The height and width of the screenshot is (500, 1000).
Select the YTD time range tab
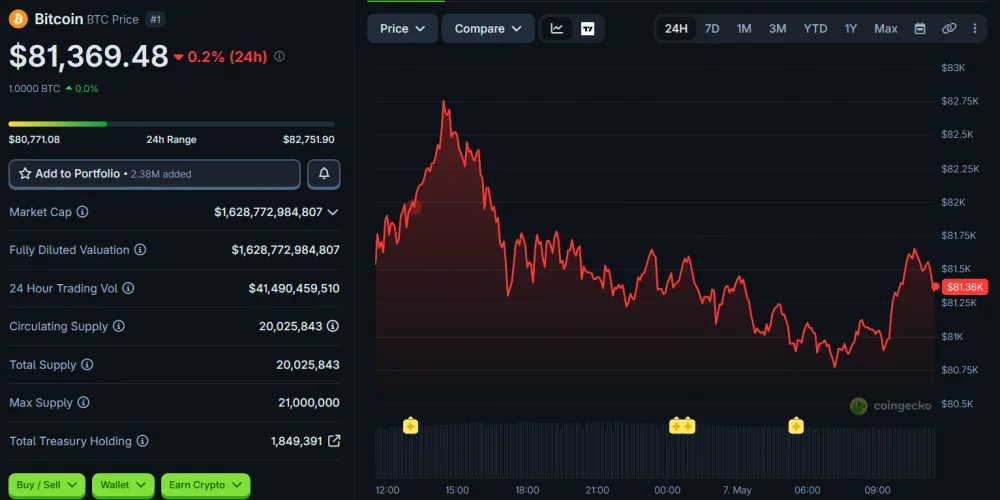point(815,29)
